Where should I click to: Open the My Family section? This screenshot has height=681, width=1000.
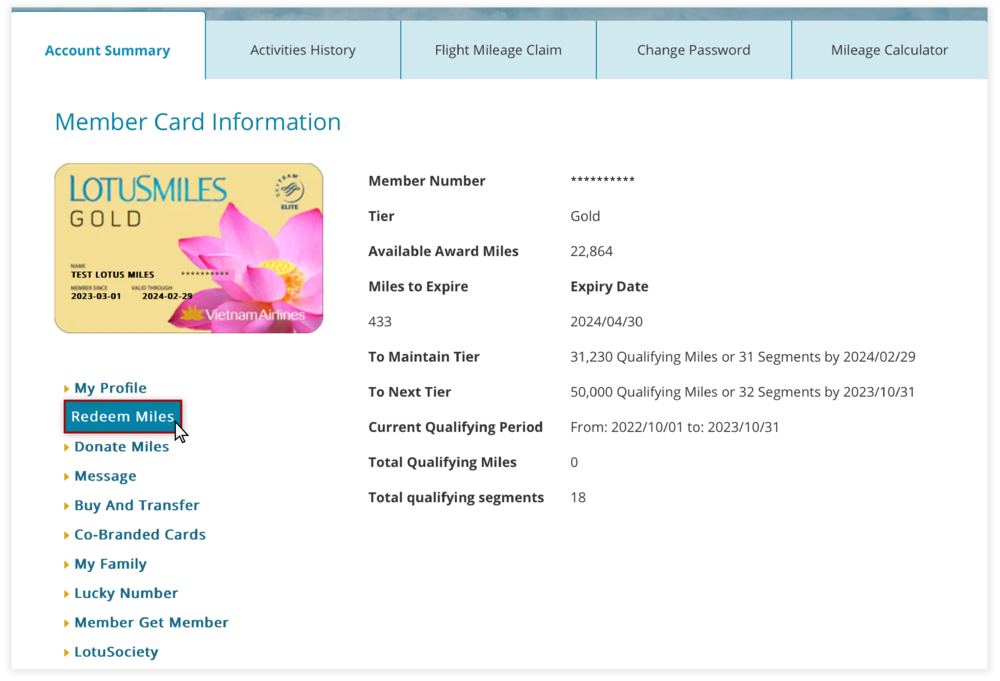[110, 563]
